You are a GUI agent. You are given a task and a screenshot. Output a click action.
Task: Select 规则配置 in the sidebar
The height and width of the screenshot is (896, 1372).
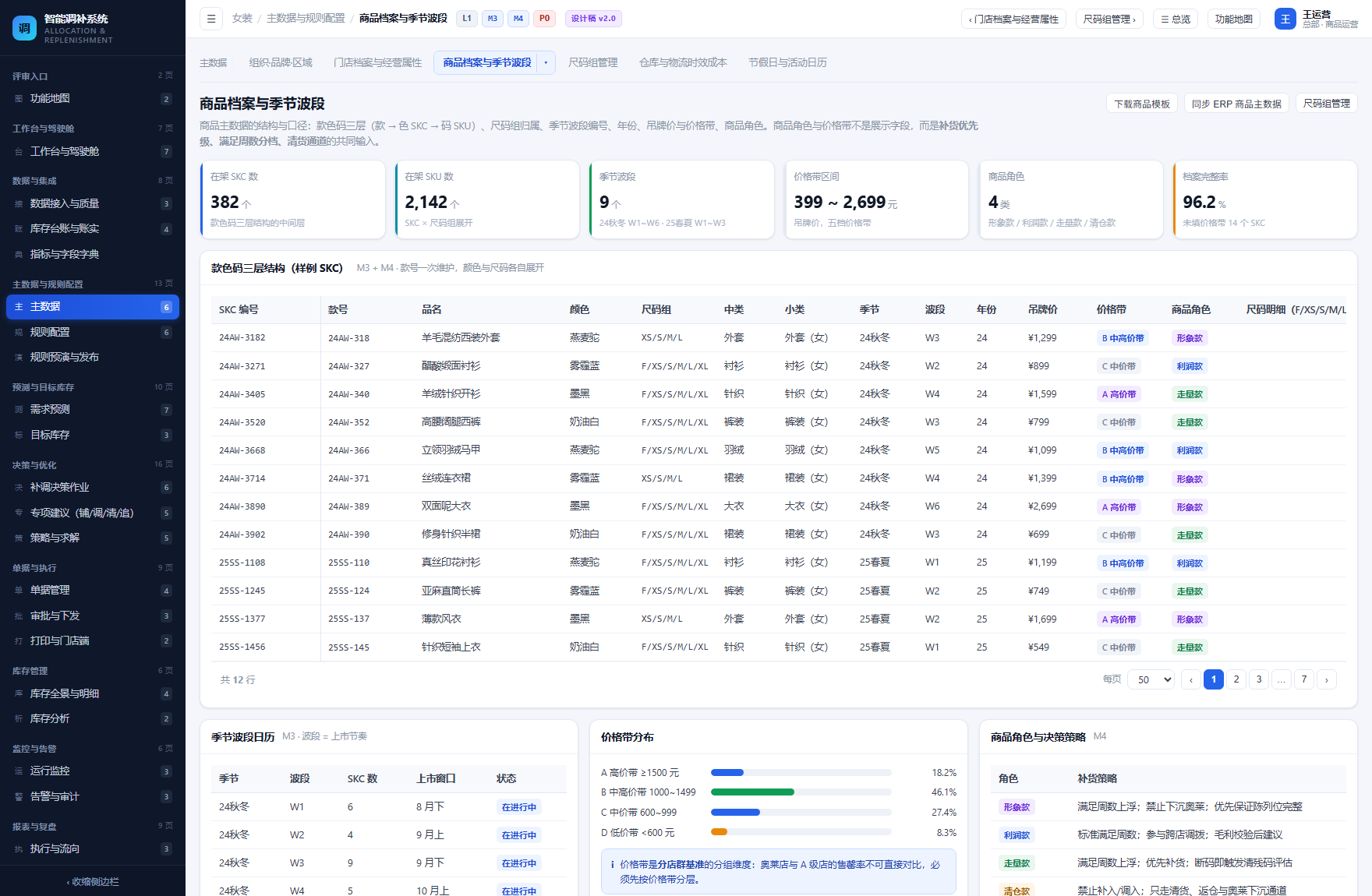pyautogui.click(x=93, y=332)
